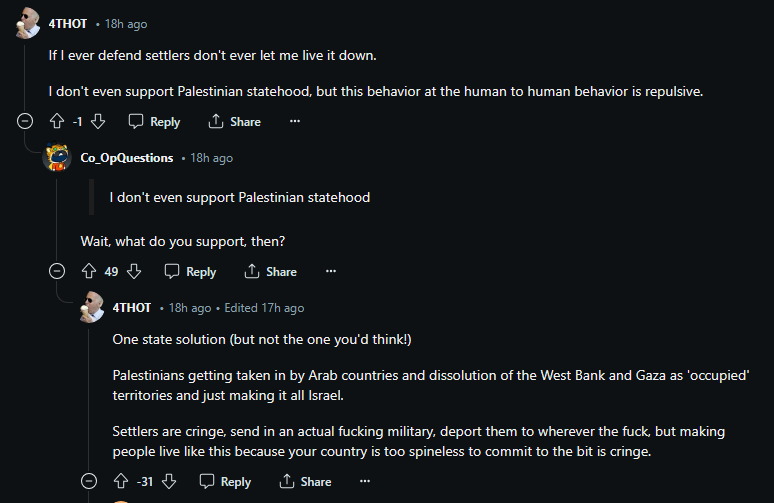This screenshot has height=503, width=774.
Task: Upvote 4THOT's reply scored -31
Action: [121, 482]
